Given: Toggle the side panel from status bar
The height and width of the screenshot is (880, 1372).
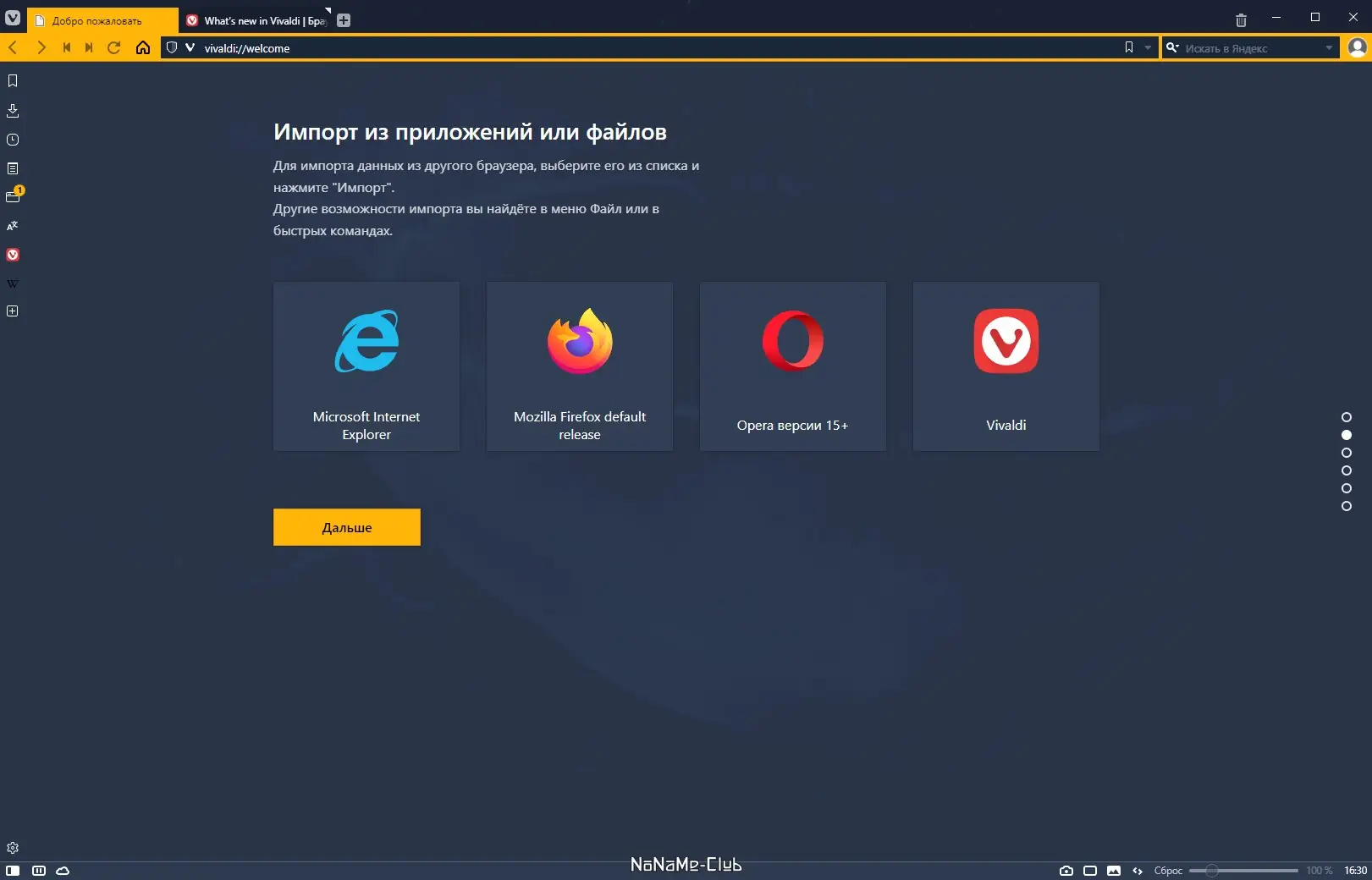Looking at the screenshot, I should point(13,871).
